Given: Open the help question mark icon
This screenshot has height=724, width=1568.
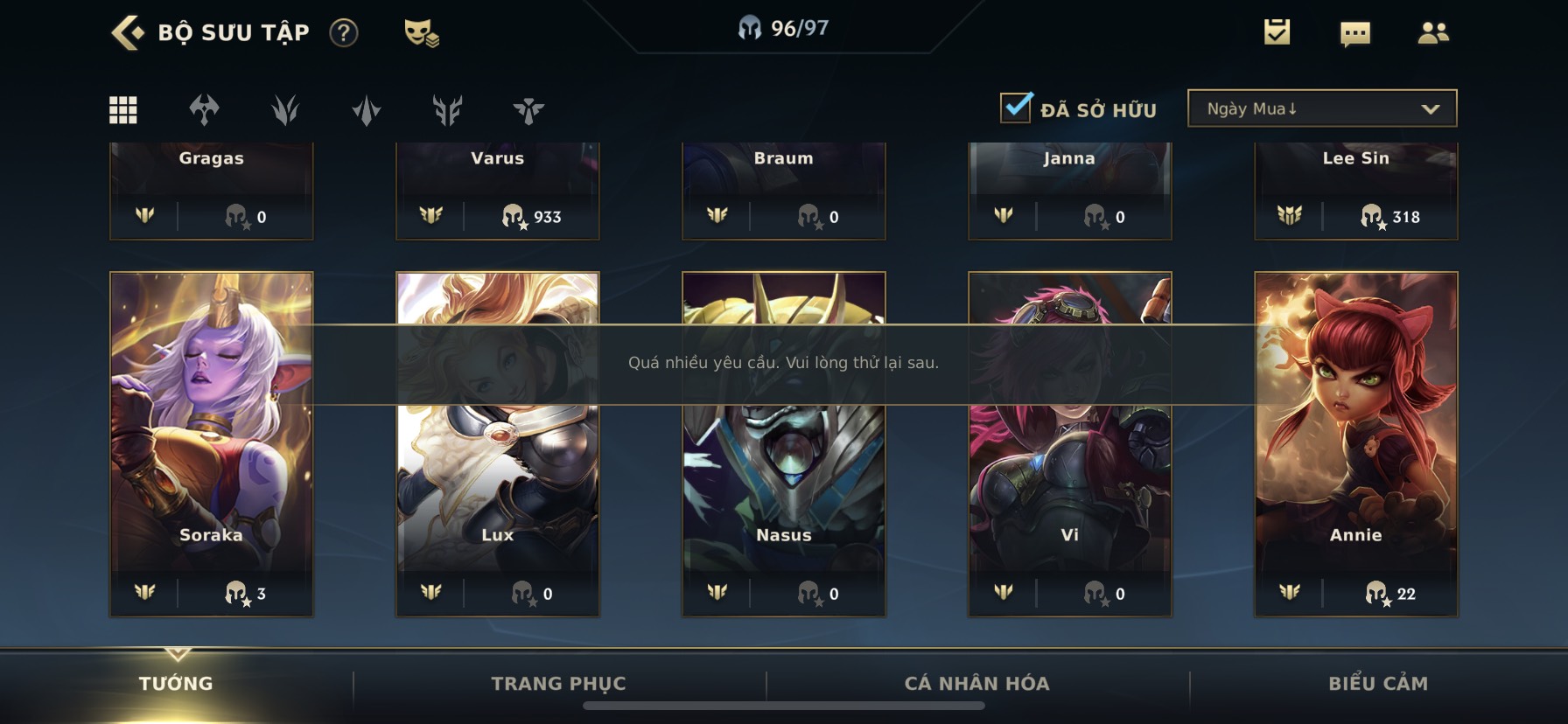Looking at the screenshot, I should [344, 33].
